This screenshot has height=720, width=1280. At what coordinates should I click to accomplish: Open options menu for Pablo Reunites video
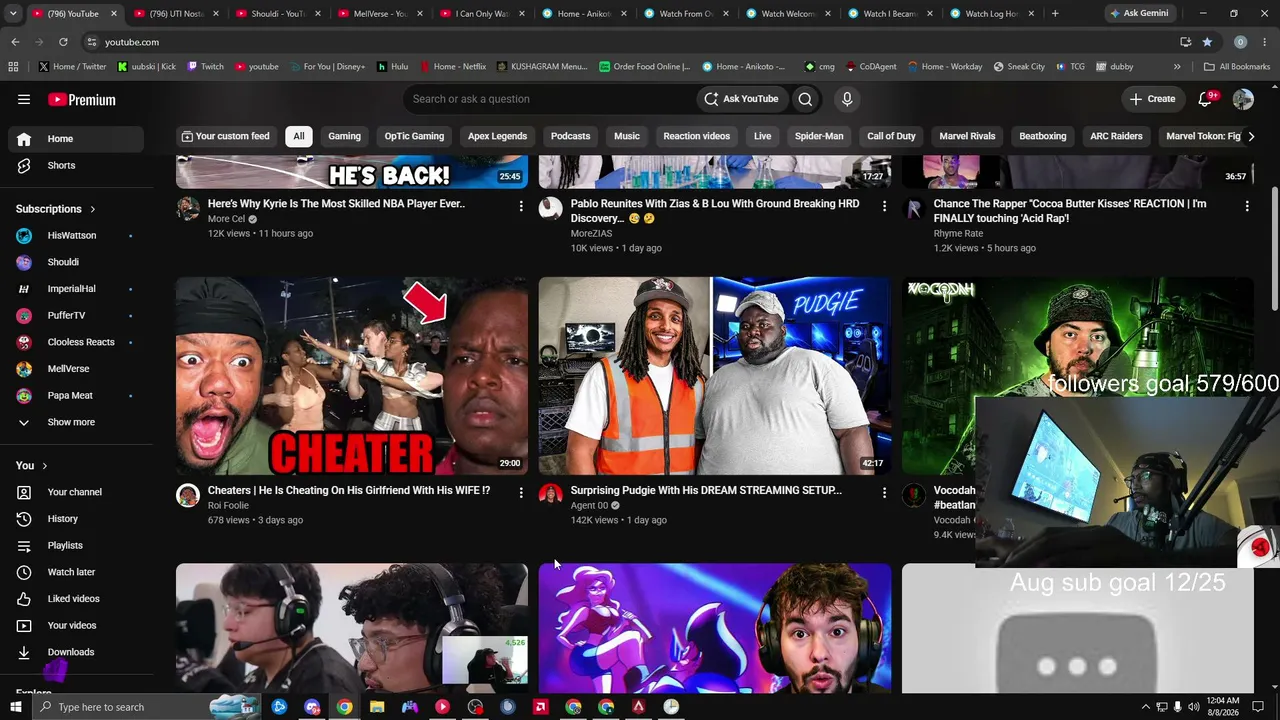pyautogui.click(x=884, y=206)
